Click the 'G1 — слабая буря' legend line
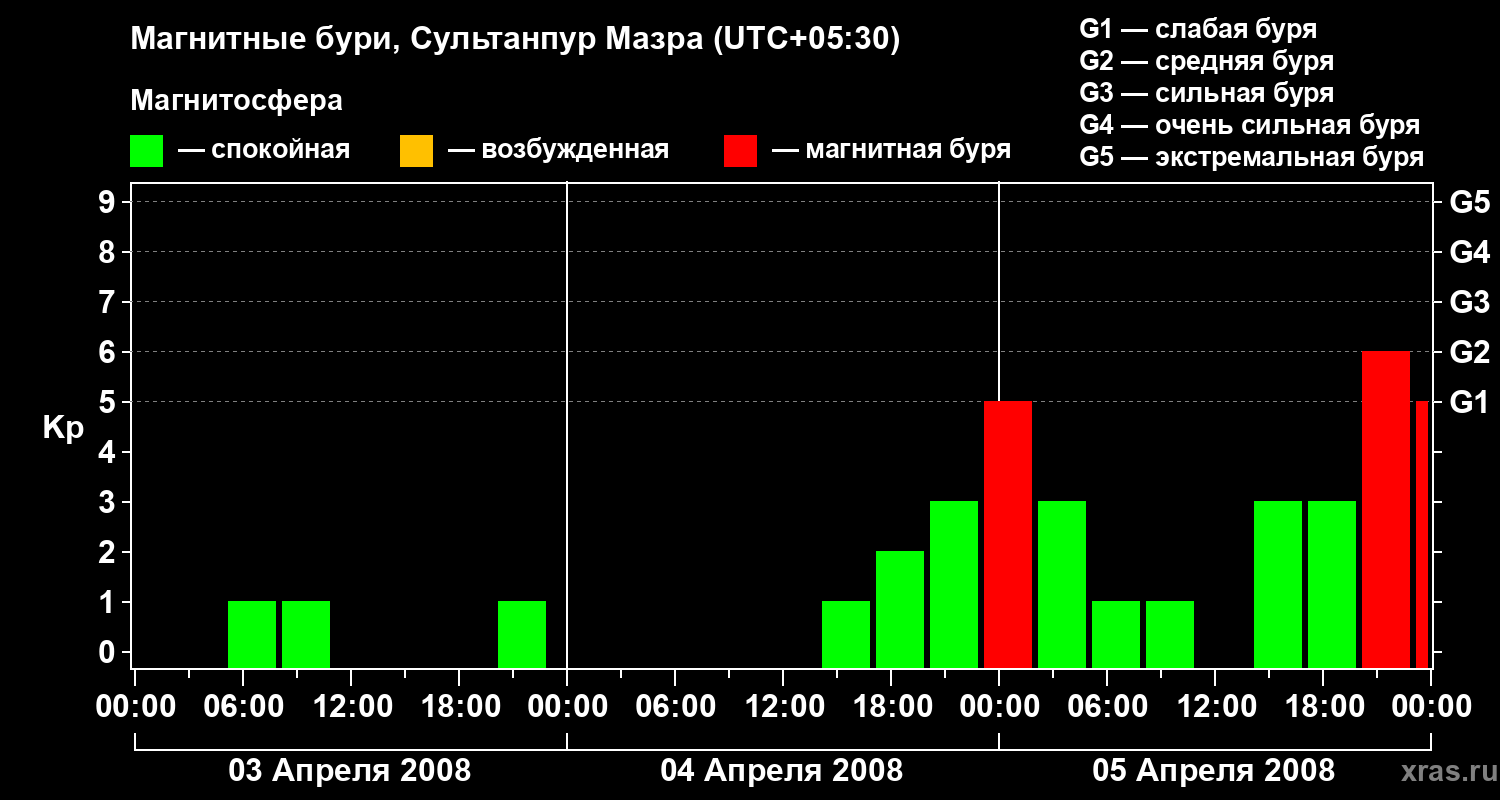The image size is (1500, 800). click(x=1198, y=29)
